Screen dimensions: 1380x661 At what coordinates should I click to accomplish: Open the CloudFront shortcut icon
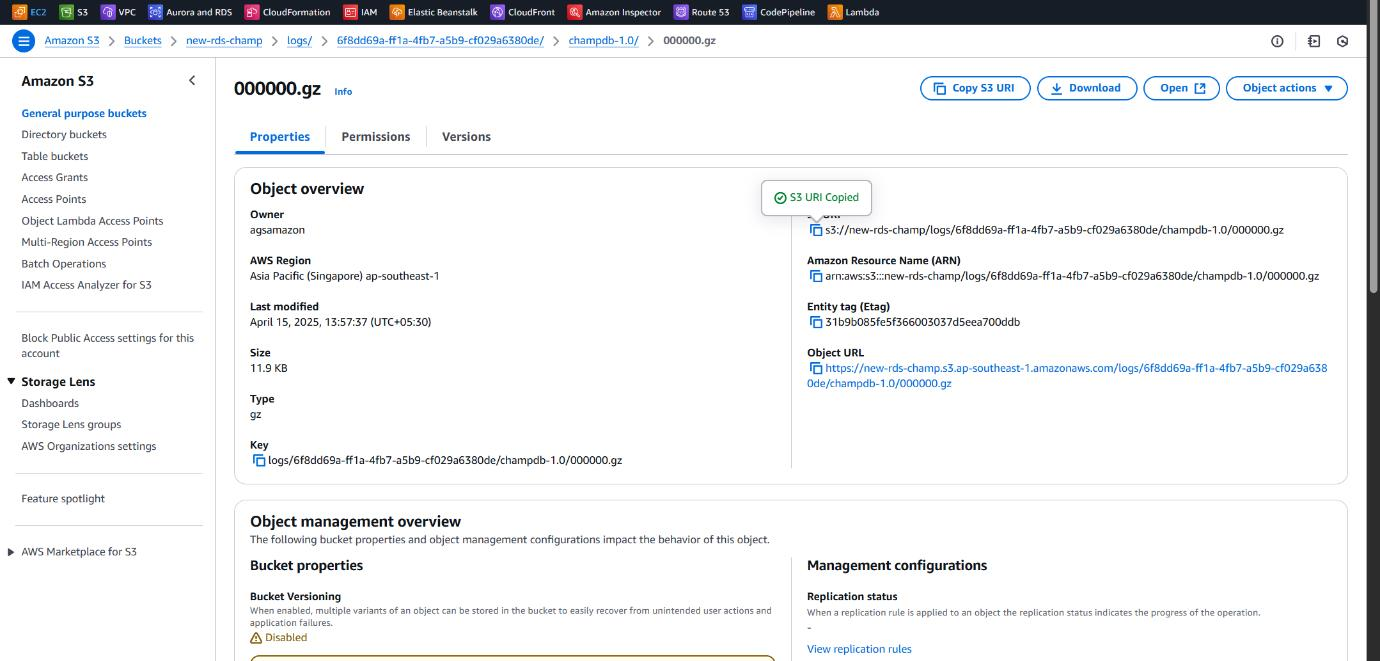(x=497, y=12)
